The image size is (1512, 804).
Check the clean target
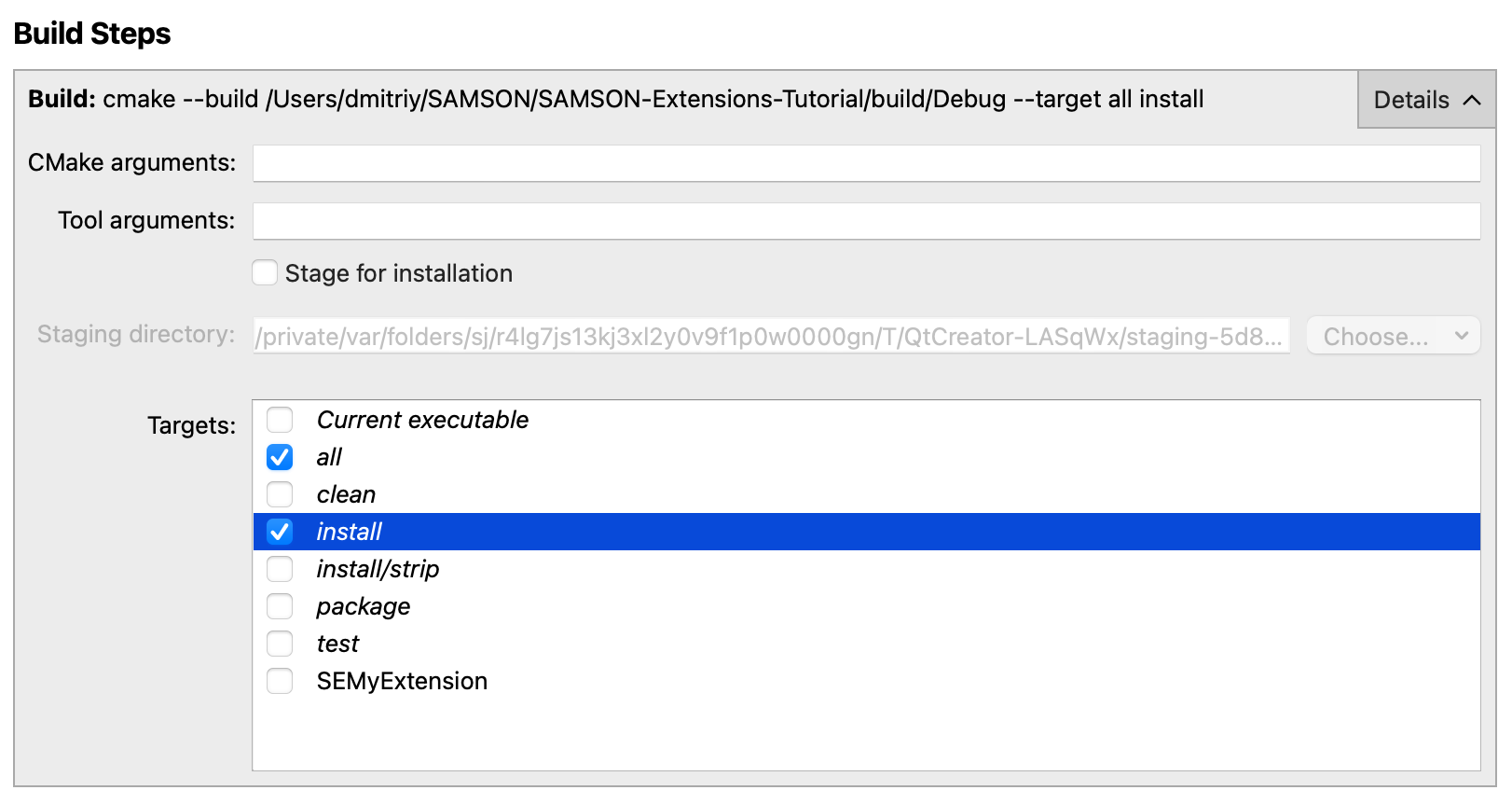point(280,494)
